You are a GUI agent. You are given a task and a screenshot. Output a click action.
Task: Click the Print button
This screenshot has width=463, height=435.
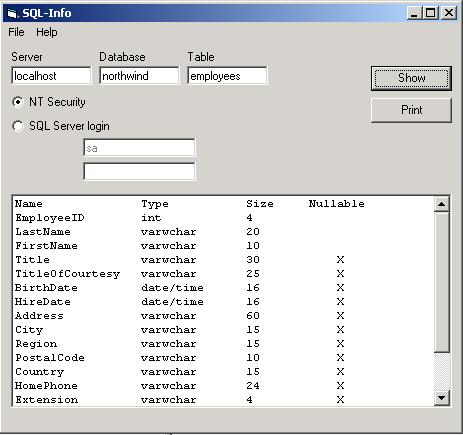(x=411, y=110)
